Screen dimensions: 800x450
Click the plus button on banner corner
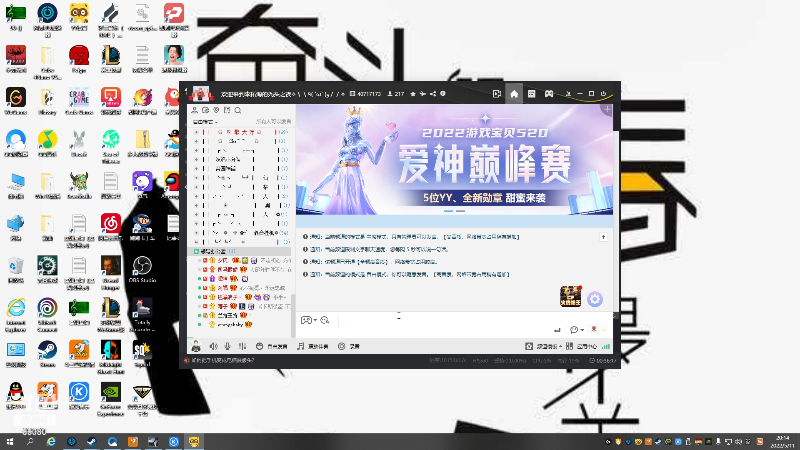click(x=607, y=109)
